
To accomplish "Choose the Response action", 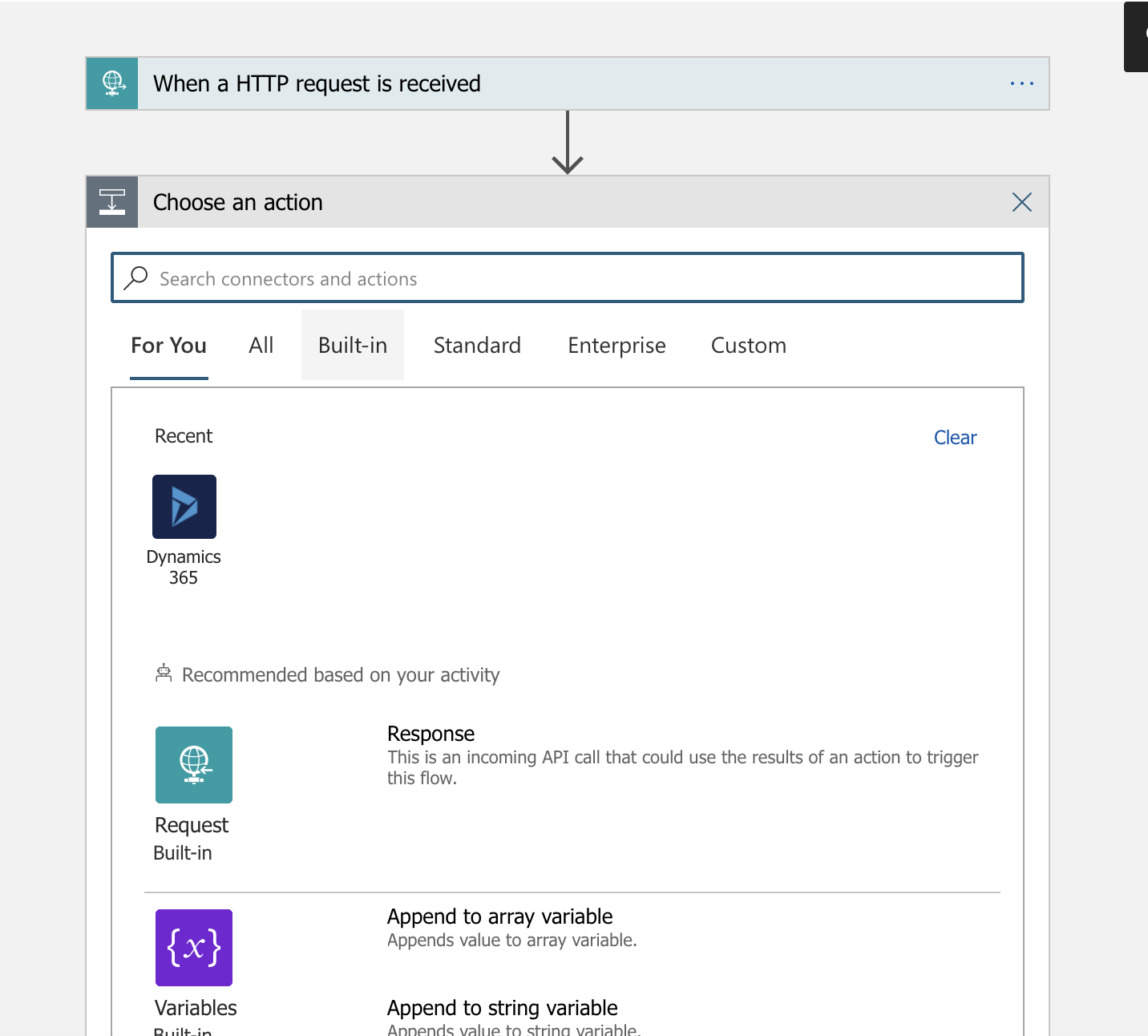I will tap(431, 734).
